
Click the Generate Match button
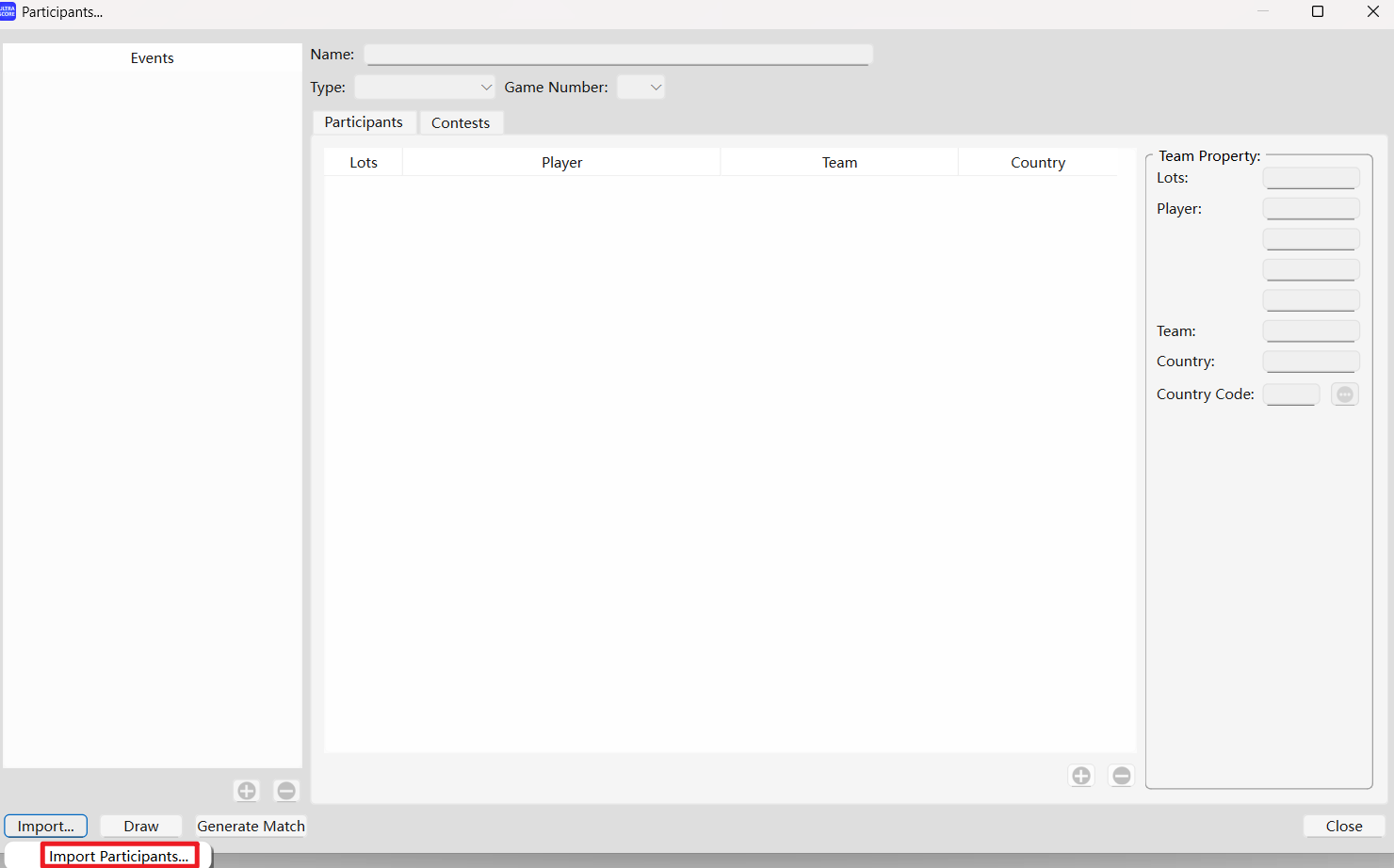[251, 826]
